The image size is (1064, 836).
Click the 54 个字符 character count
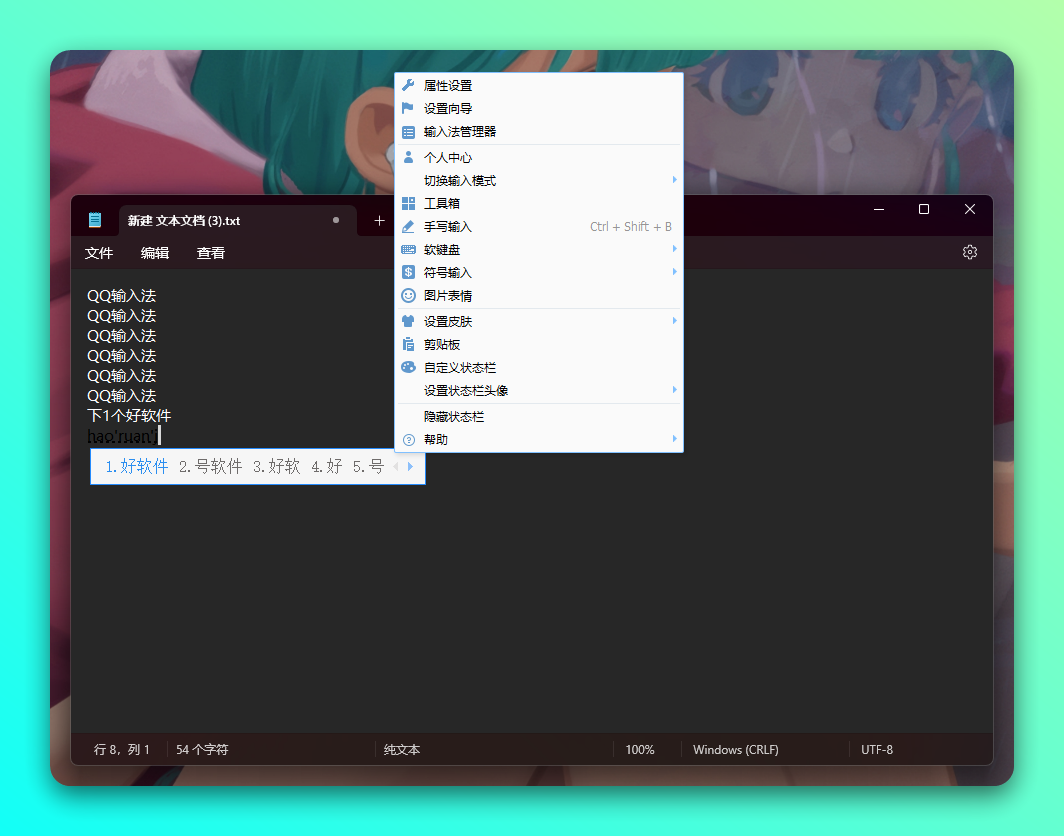[202, 750]
